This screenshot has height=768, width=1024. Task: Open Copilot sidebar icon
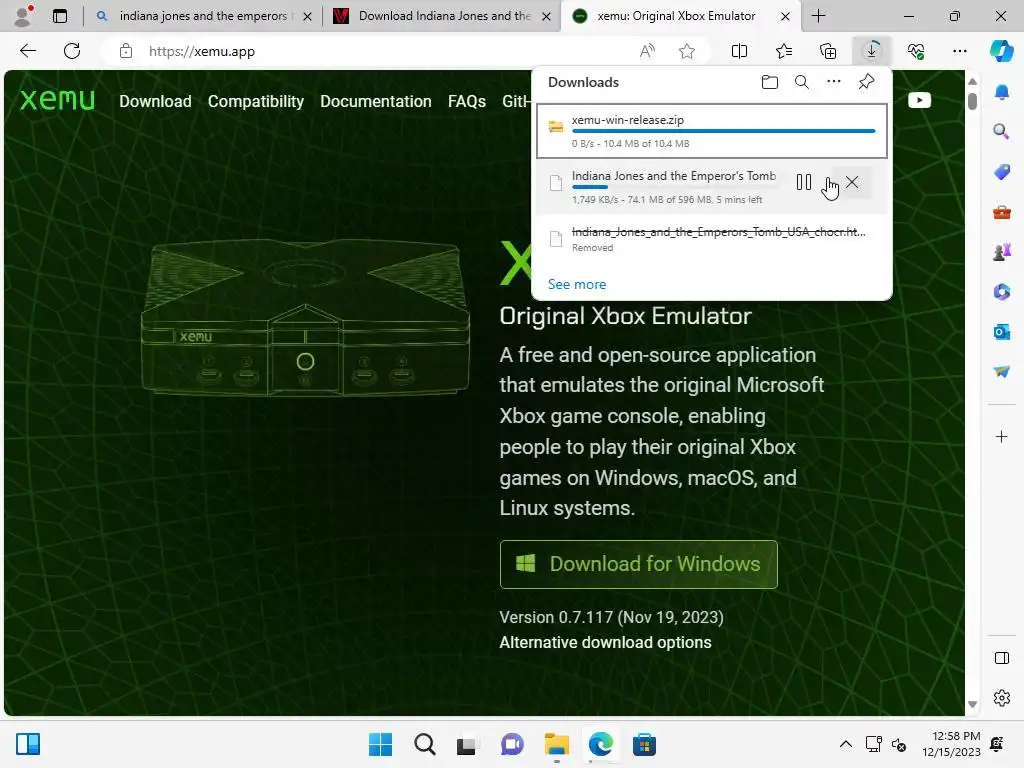coord(1001,51)
